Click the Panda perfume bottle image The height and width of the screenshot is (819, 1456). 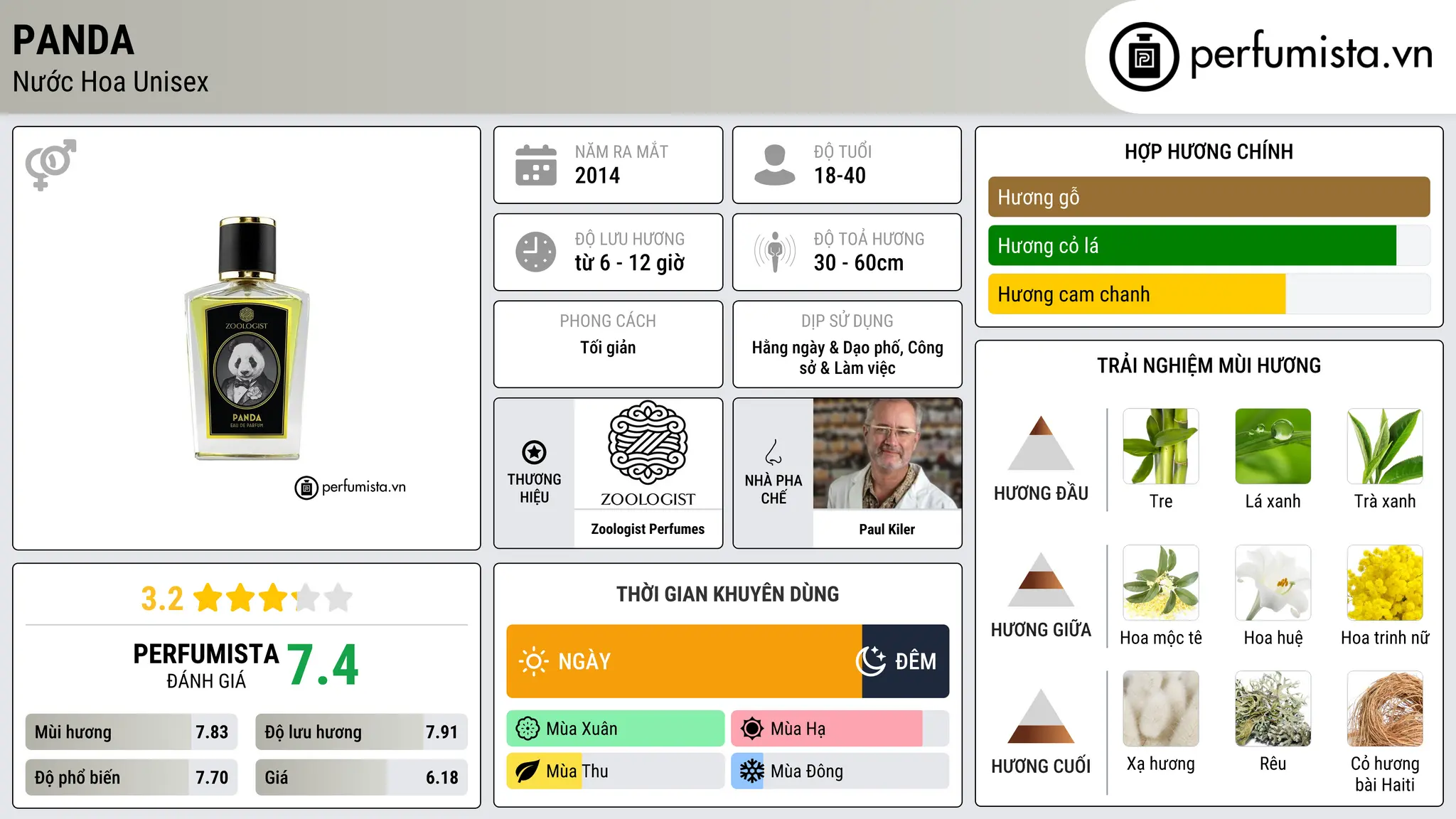247,338
